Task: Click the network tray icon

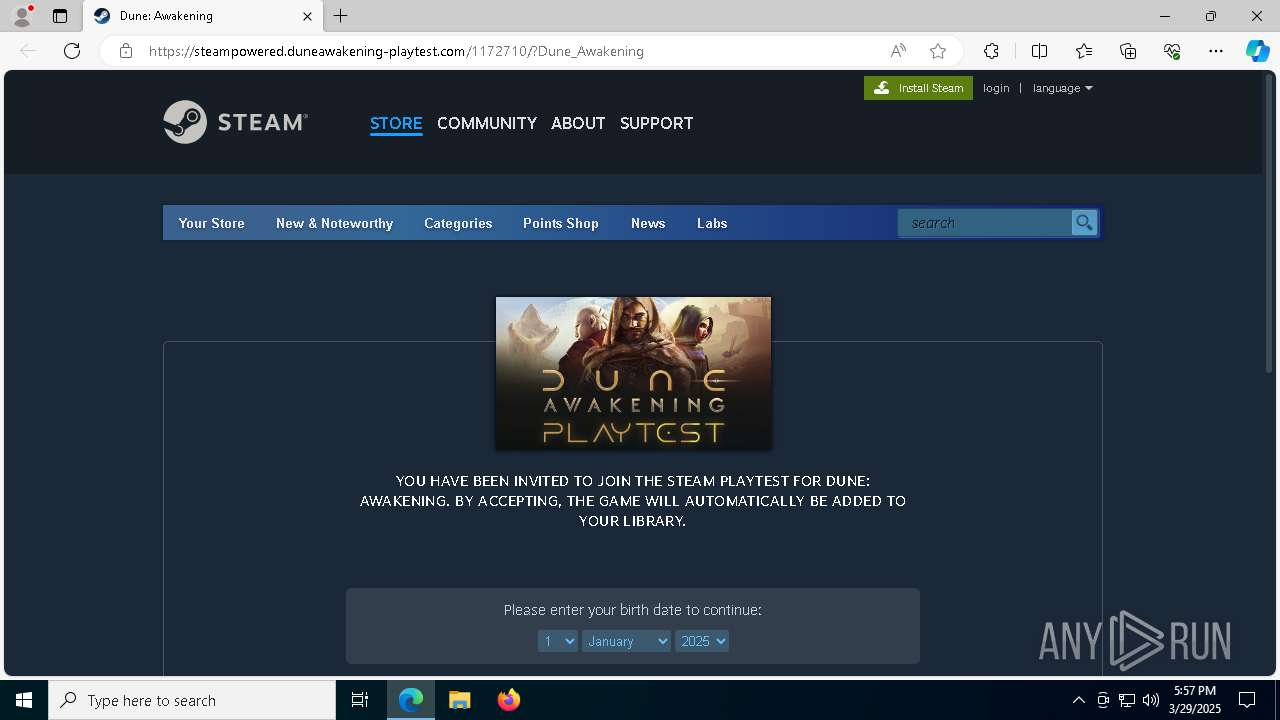Action: point(1126,700)
